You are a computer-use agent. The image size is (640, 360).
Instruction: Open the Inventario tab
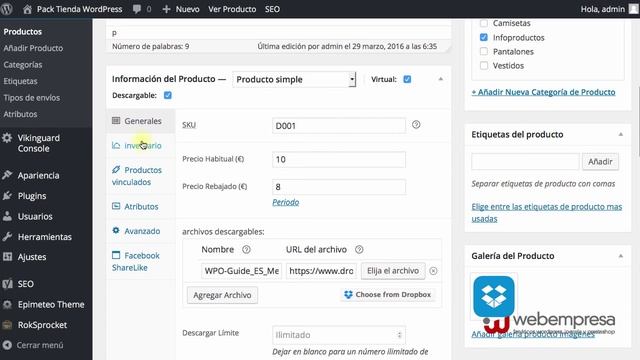tap(141, 145)
